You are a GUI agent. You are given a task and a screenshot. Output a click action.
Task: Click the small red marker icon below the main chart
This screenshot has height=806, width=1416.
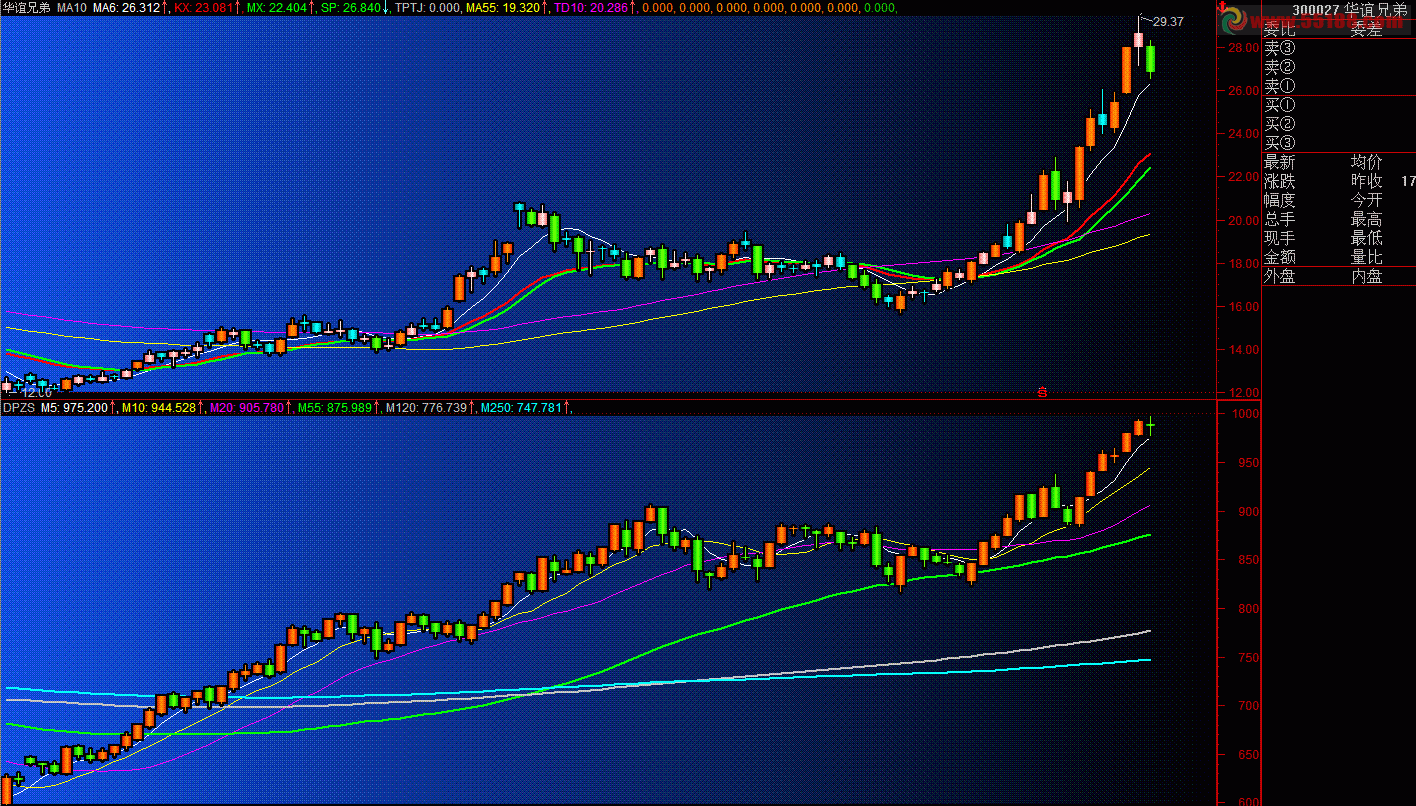point(1042,393)
